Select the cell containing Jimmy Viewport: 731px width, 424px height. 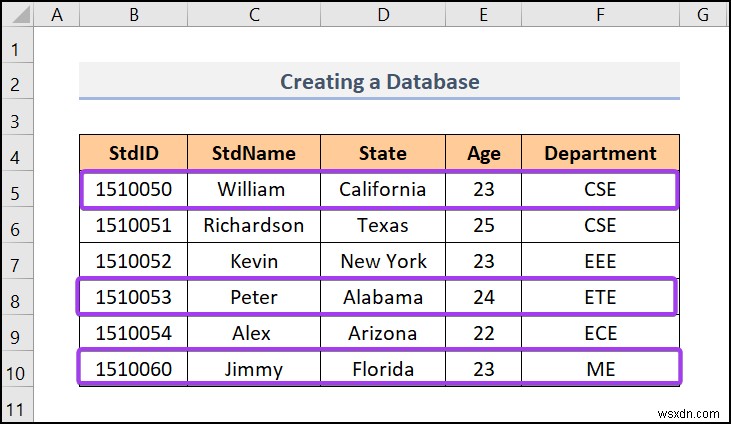[x=254, y=369]
